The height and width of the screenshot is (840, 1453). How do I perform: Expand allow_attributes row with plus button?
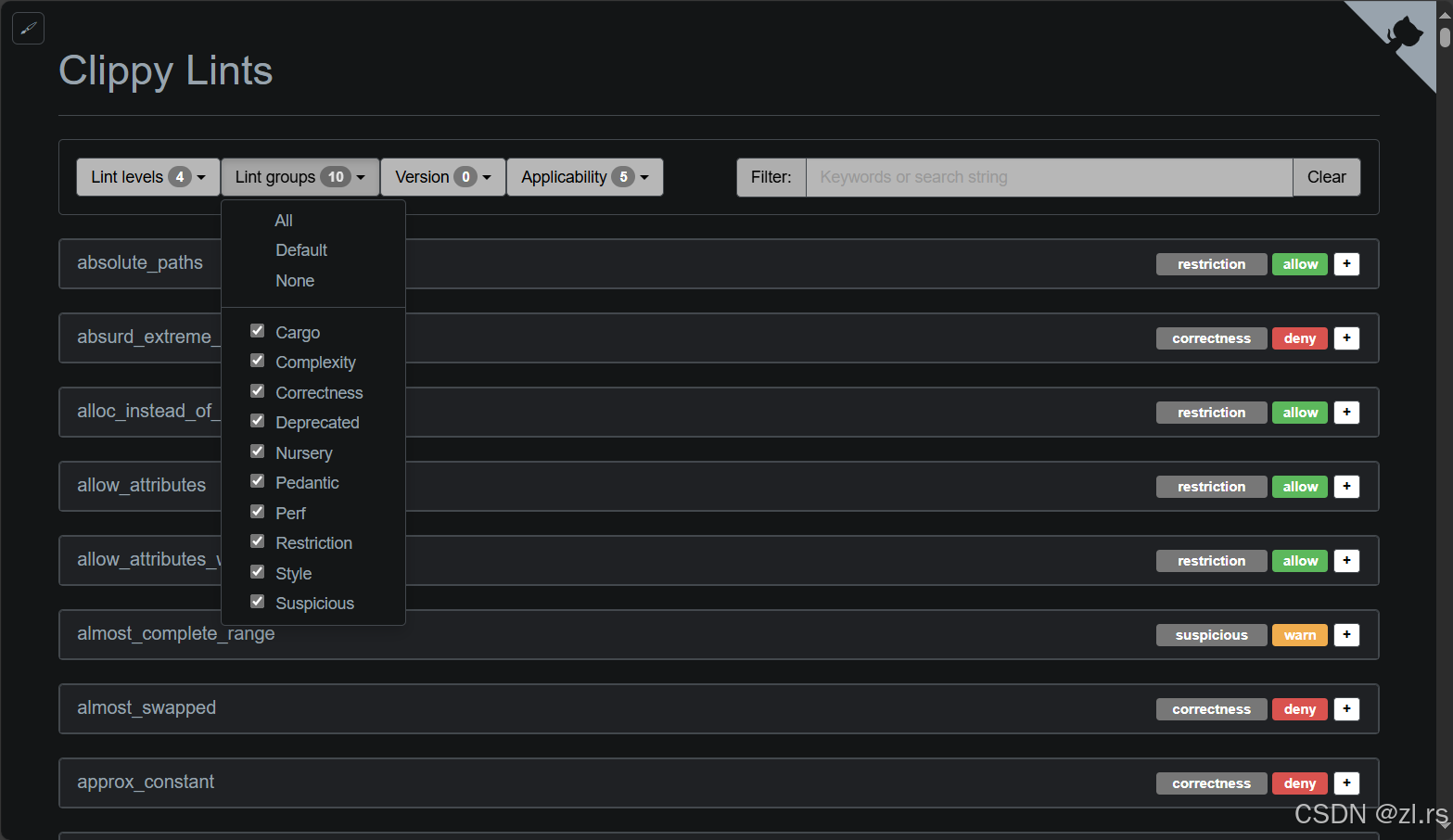point(1346,487)
